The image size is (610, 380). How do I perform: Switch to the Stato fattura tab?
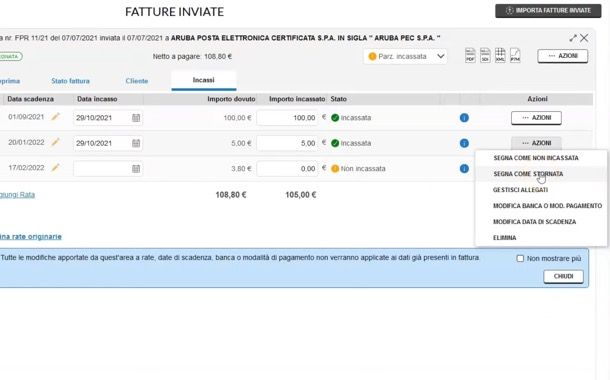click(70, 81)
